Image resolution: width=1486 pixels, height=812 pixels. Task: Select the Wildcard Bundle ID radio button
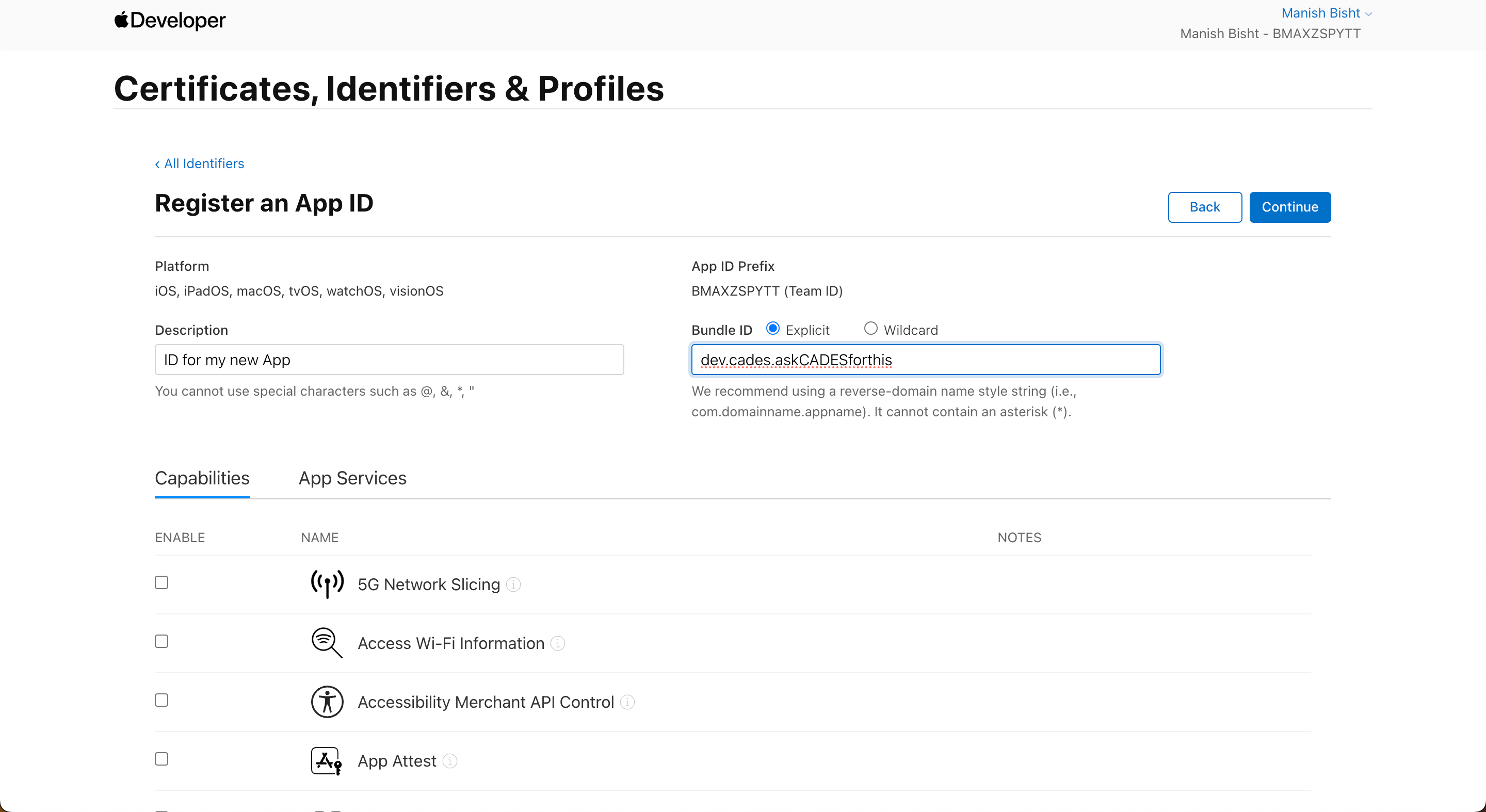coord(871,328)
